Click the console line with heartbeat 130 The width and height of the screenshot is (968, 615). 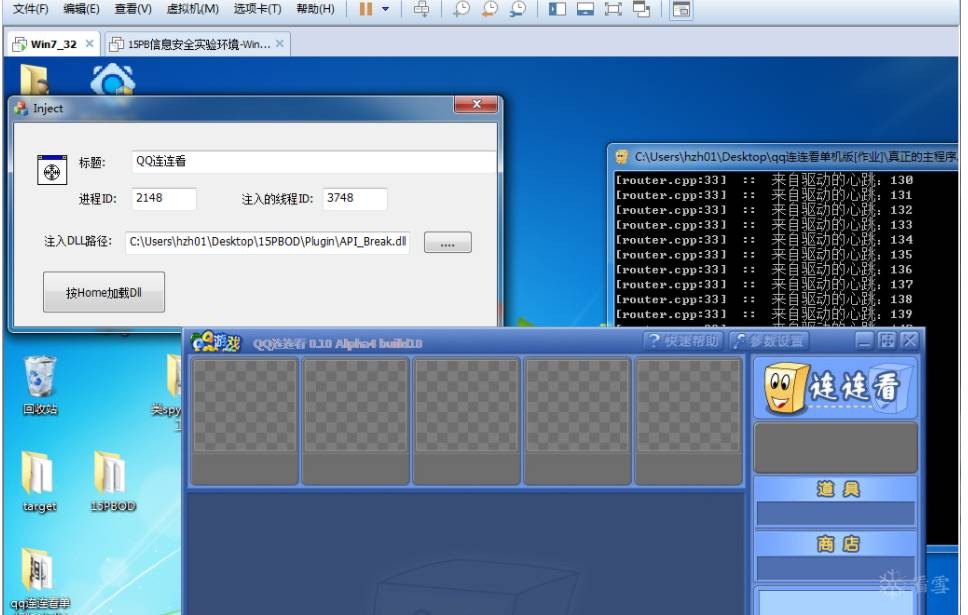click(x=764, y=180)
